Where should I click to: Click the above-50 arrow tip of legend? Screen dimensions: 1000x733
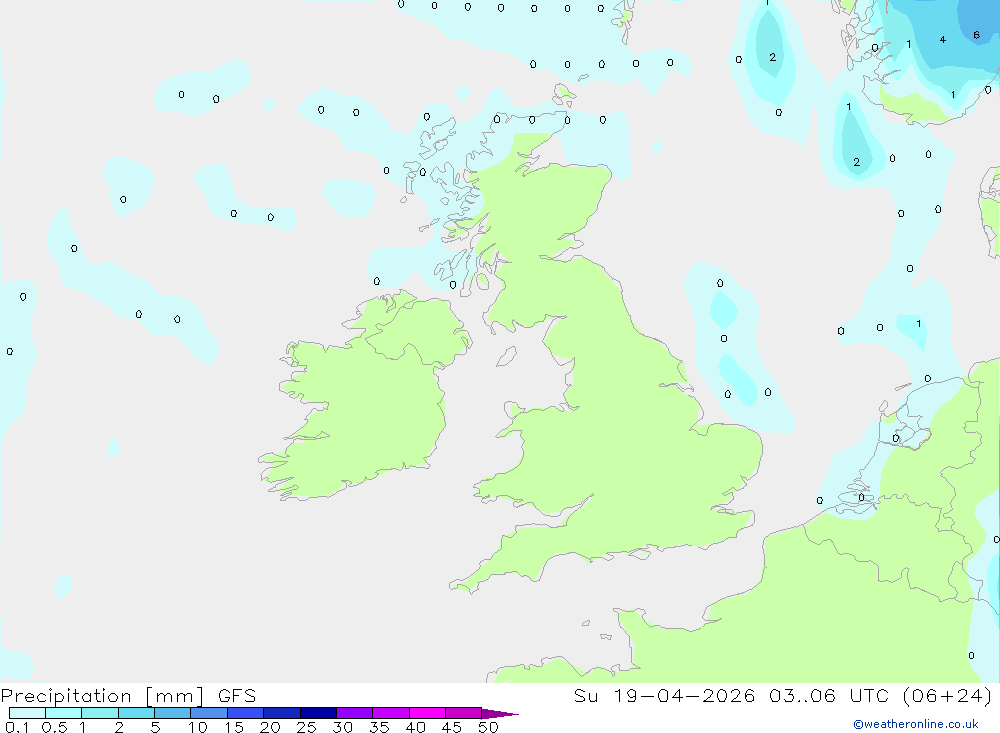[500, 713]
